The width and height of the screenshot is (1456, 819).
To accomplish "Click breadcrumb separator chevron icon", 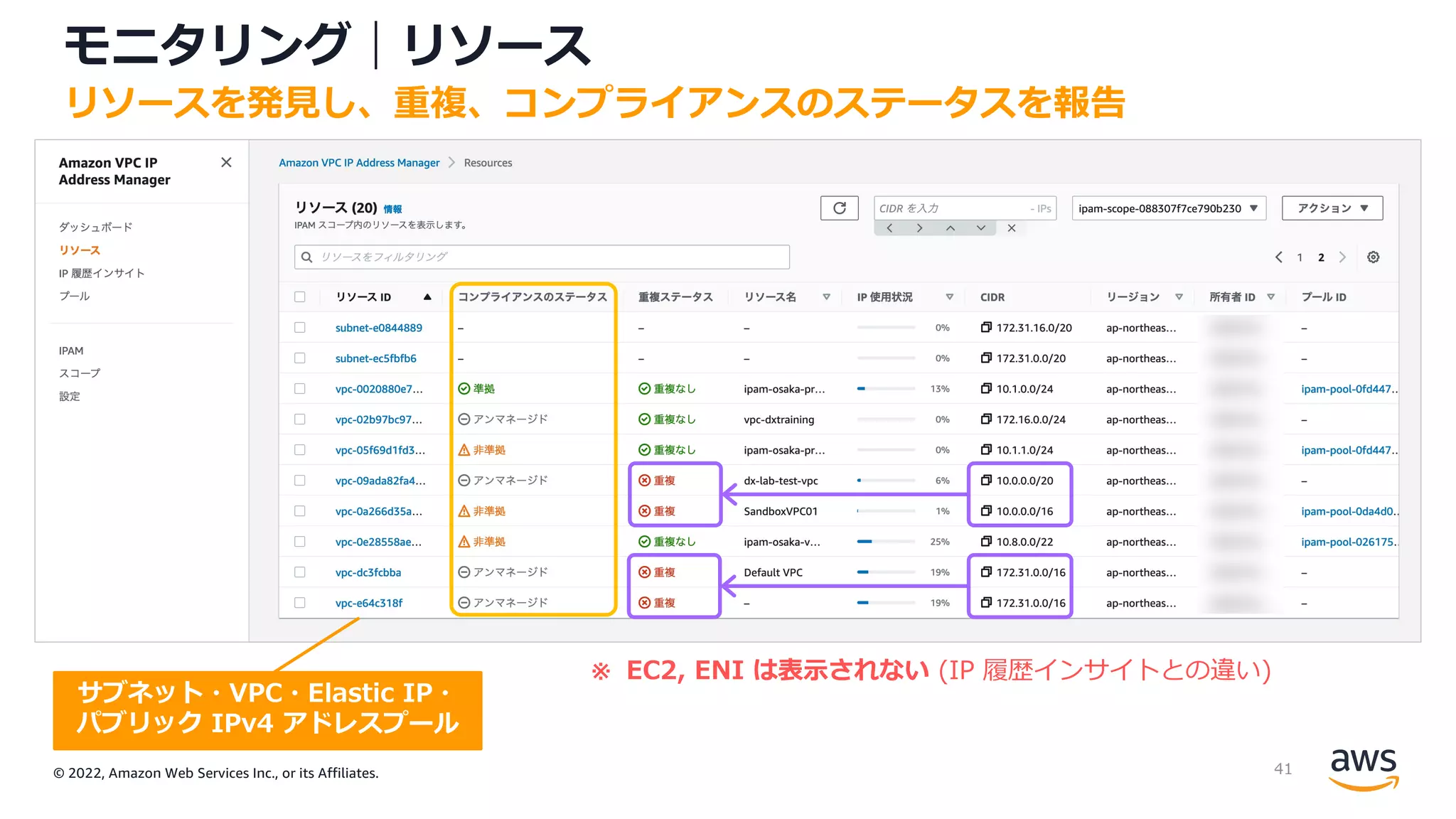I will (x=451, y=163).
